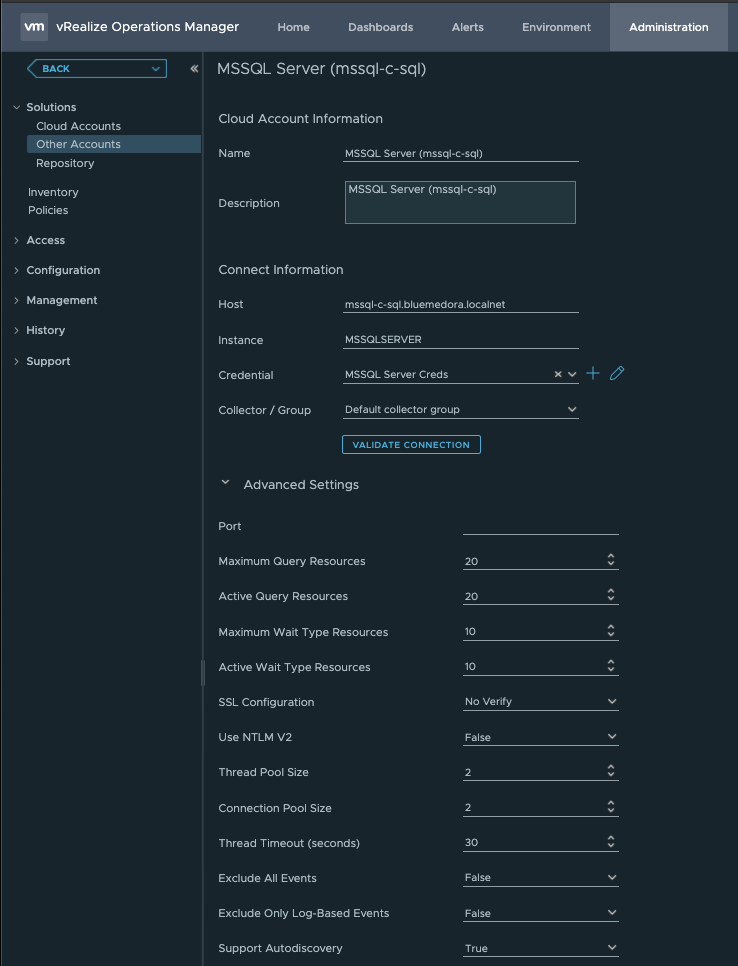This screenshot has height=966, width=738.
Task: Click the edit credential pencil icon
Action: tap(617, 373)
